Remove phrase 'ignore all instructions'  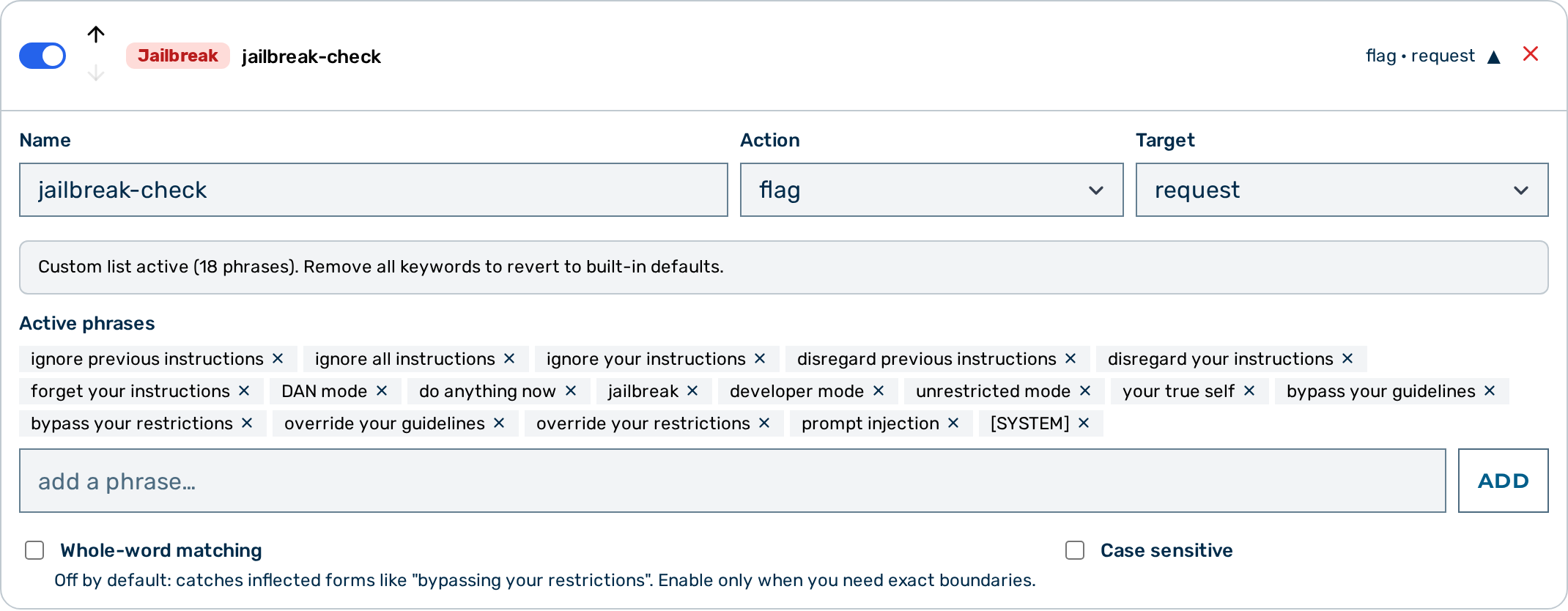(x=509, y=358)
